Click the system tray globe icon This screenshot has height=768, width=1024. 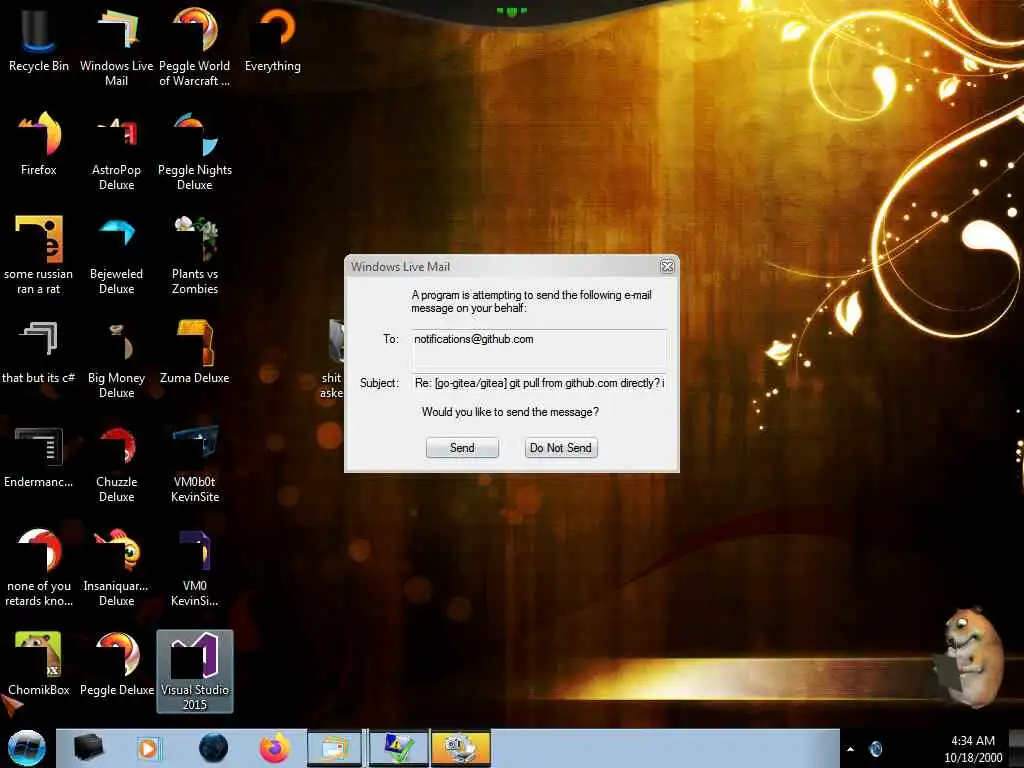pyautogui.click(x=876, y=749)
